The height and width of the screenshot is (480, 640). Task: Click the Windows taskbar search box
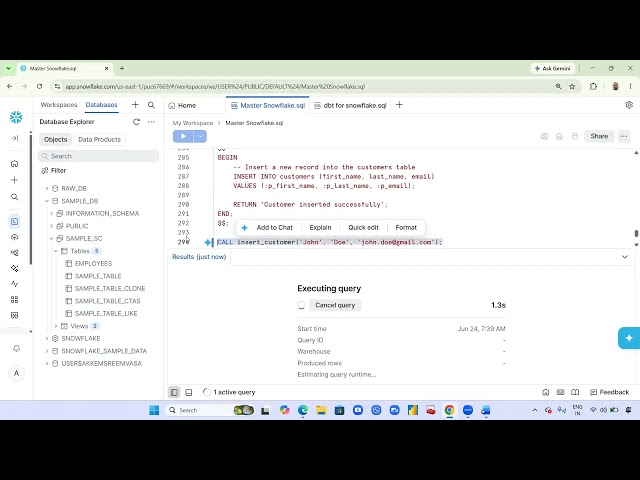210,410
